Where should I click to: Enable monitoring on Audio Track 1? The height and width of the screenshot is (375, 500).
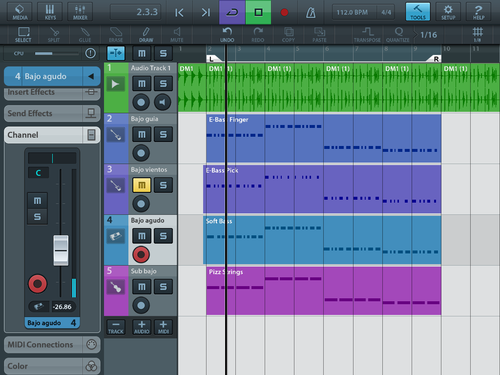click(x=163, y=102)
